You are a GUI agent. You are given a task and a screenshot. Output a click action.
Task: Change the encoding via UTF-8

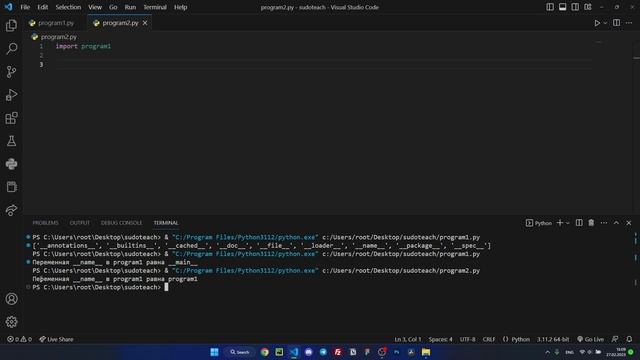coord(467,339)
